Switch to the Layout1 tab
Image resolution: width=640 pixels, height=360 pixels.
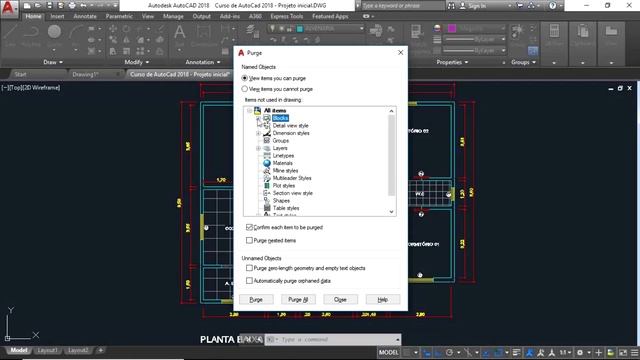(47, 350)
